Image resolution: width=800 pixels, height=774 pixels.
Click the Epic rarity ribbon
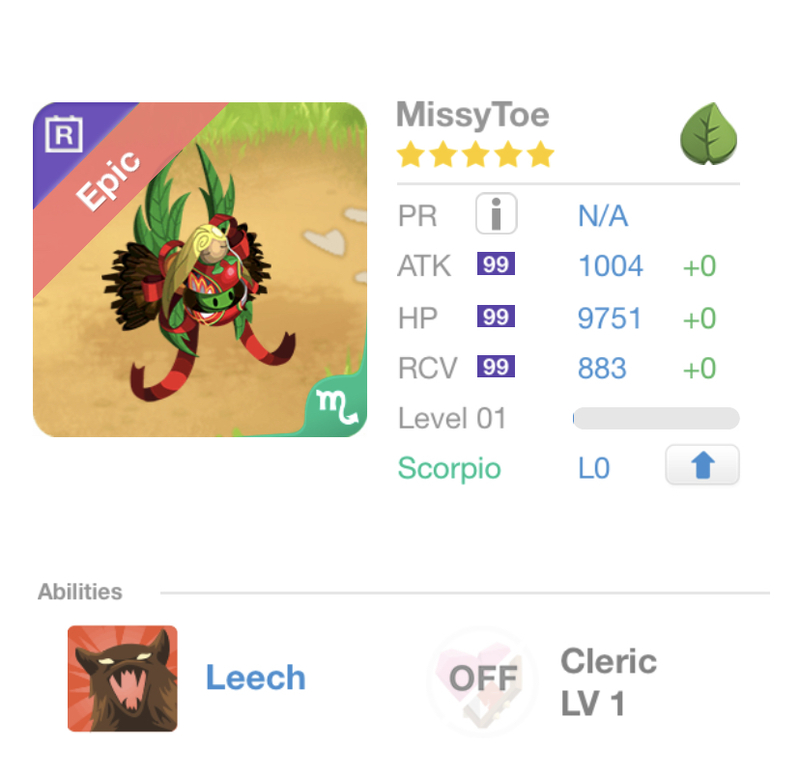107,180
